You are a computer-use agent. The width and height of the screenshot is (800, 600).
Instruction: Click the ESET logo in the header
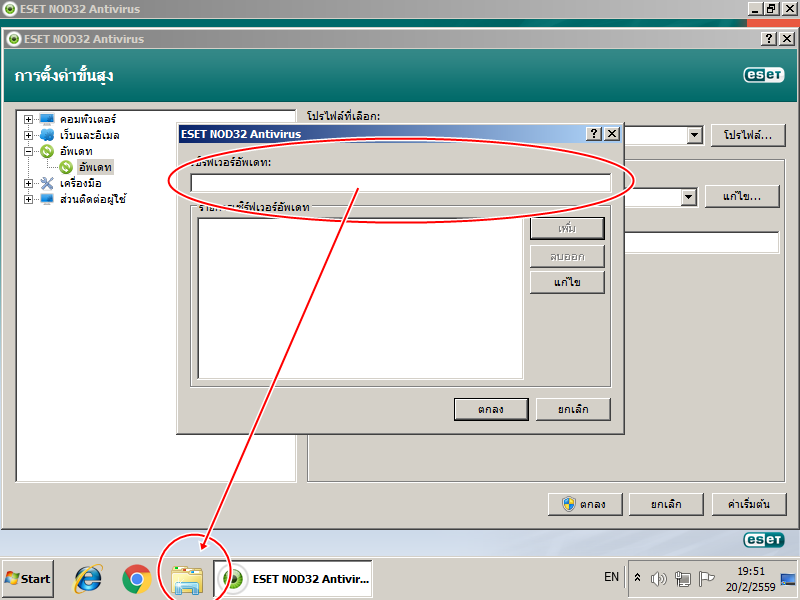(x=764, y=75)
